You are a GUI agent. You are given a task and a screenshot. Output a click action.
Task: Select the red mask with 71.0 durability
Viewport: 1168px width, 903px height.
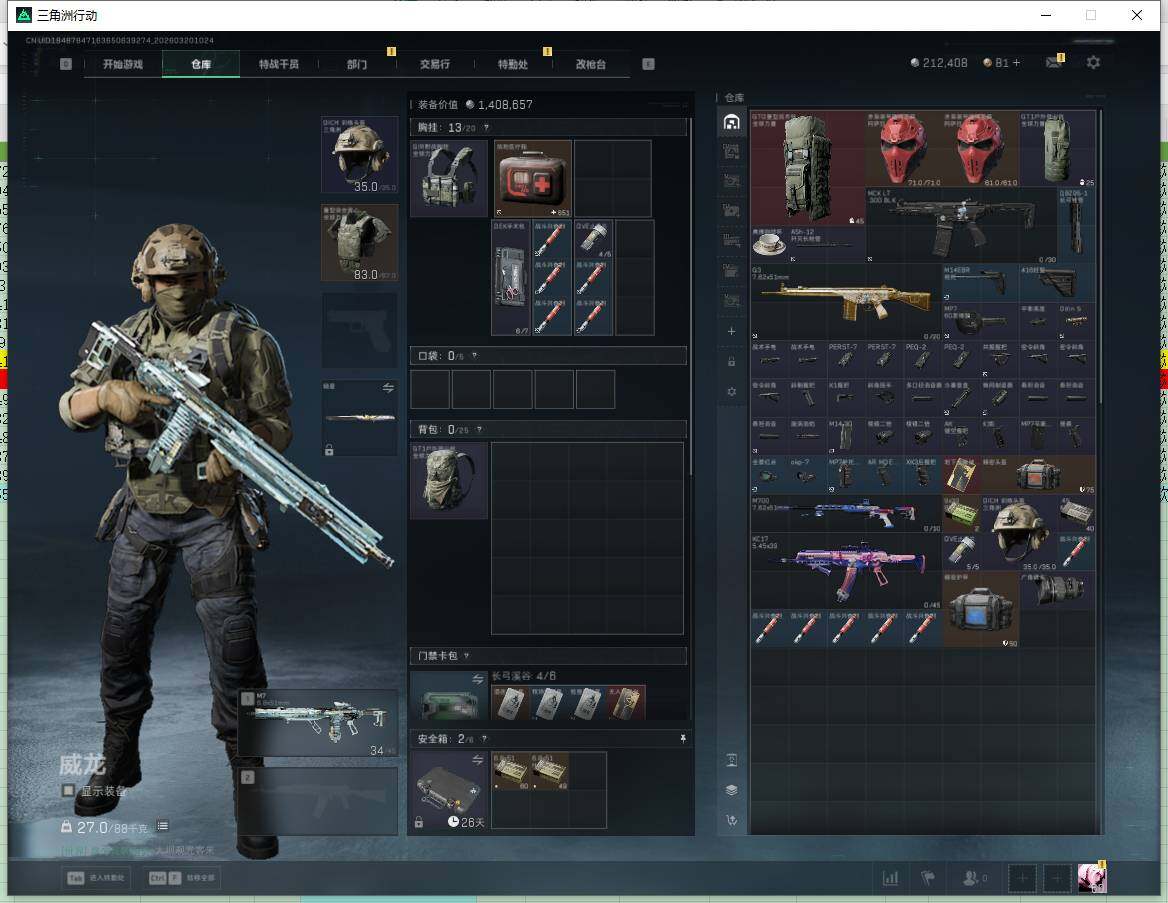coord(904,149)
